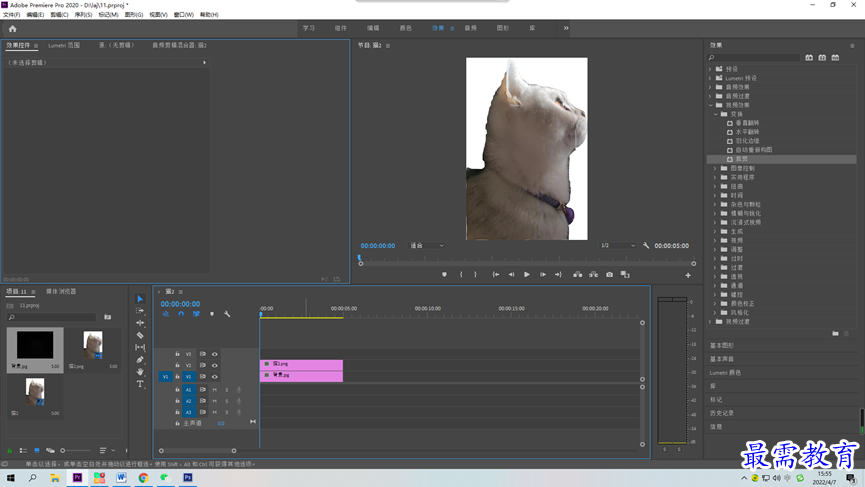The image size is (865, 487).
Task: Expand the audio effects folder
Action: tap(710, 87)
